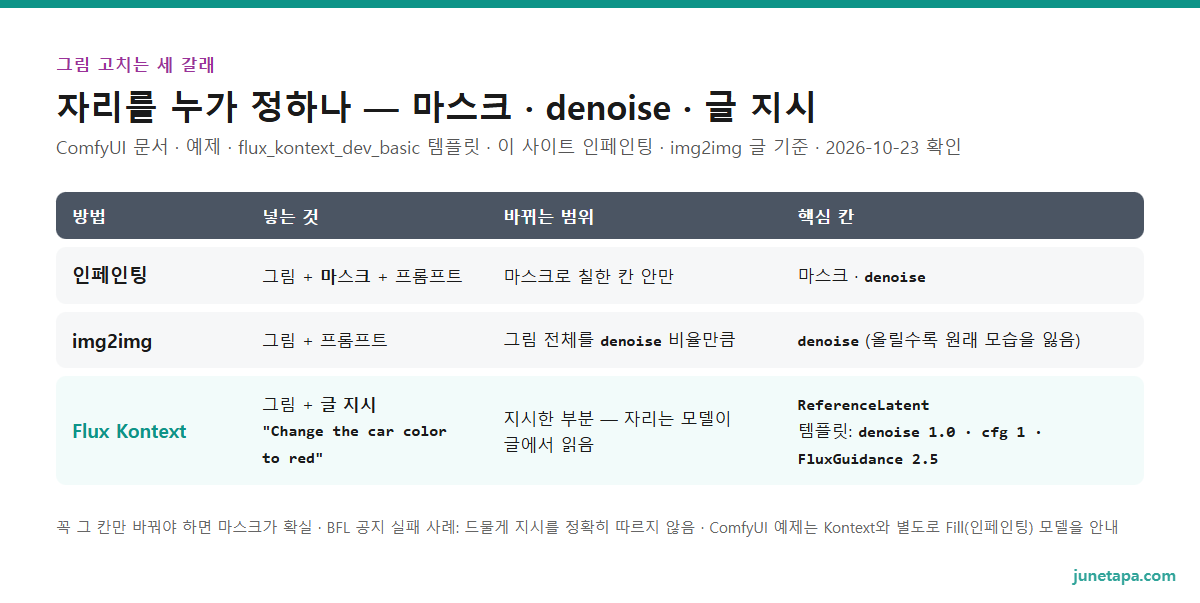
Task: Select the 'Flux Kontext' row label
Action: [x=129, y=431]
